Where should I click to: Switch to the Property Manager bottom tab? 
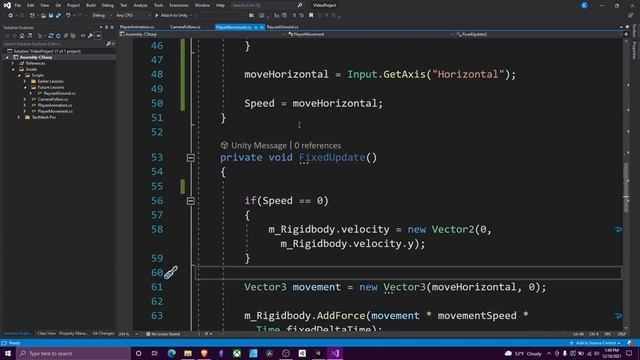tap(73, 333)
